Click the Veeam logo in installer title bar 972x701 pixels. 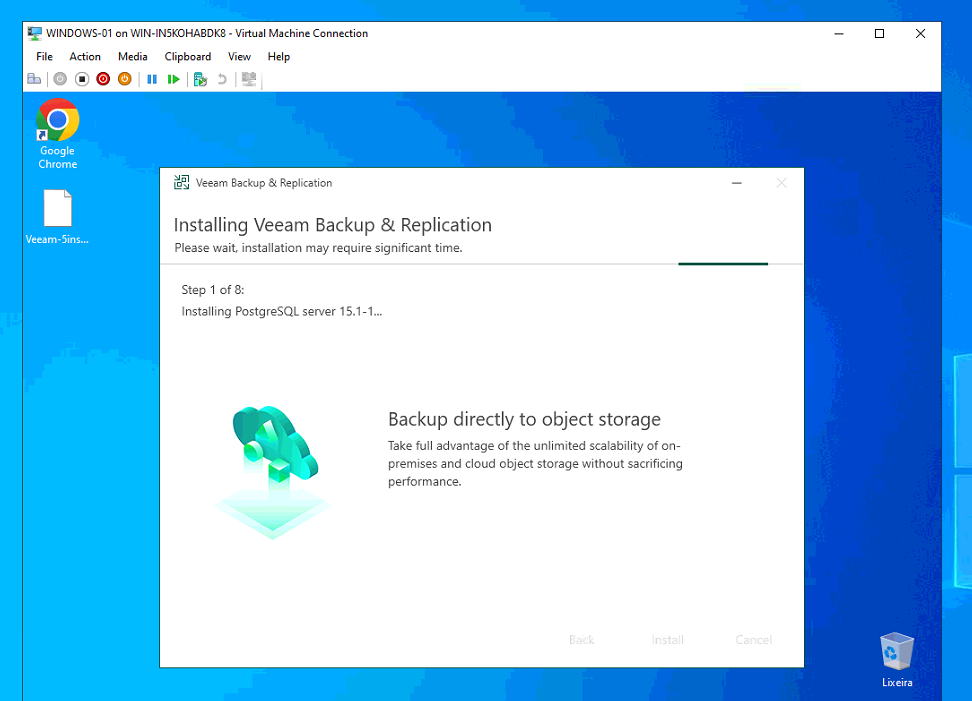tap(182, 182)
